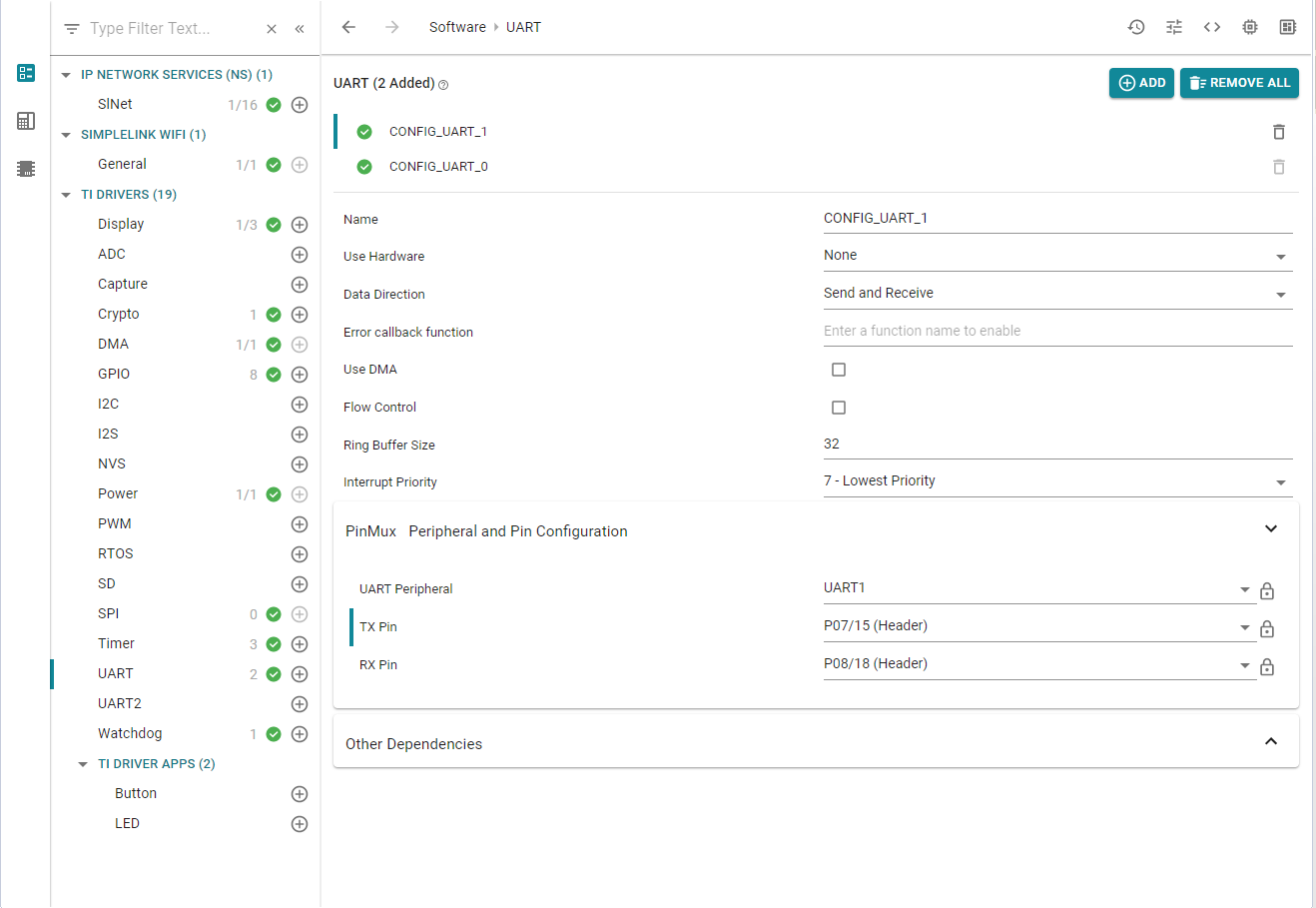1316x908 pixels.
Task: Open the Data Direction dropdown
Action: coord(1056,294)
